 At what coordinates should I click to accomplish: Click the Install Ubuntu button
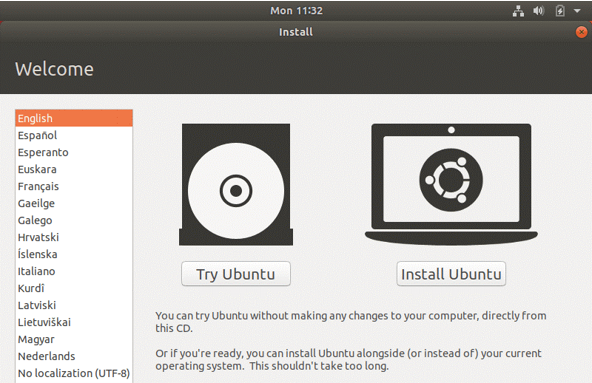pos(451,274)
